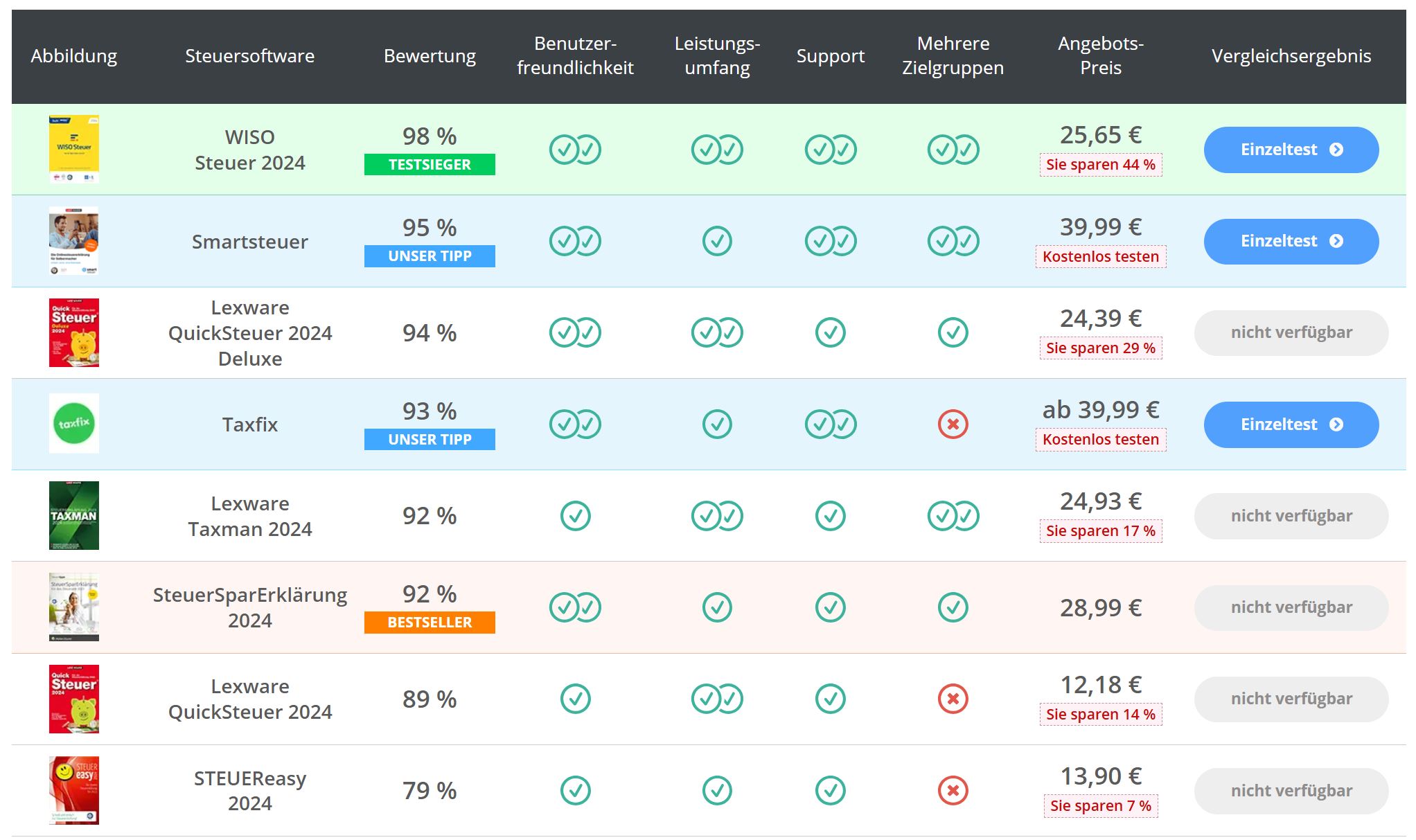Click 'Sie sparen 17 %' savings label
Viewport: 1416px width, 840px height.
coord(1101,531)
